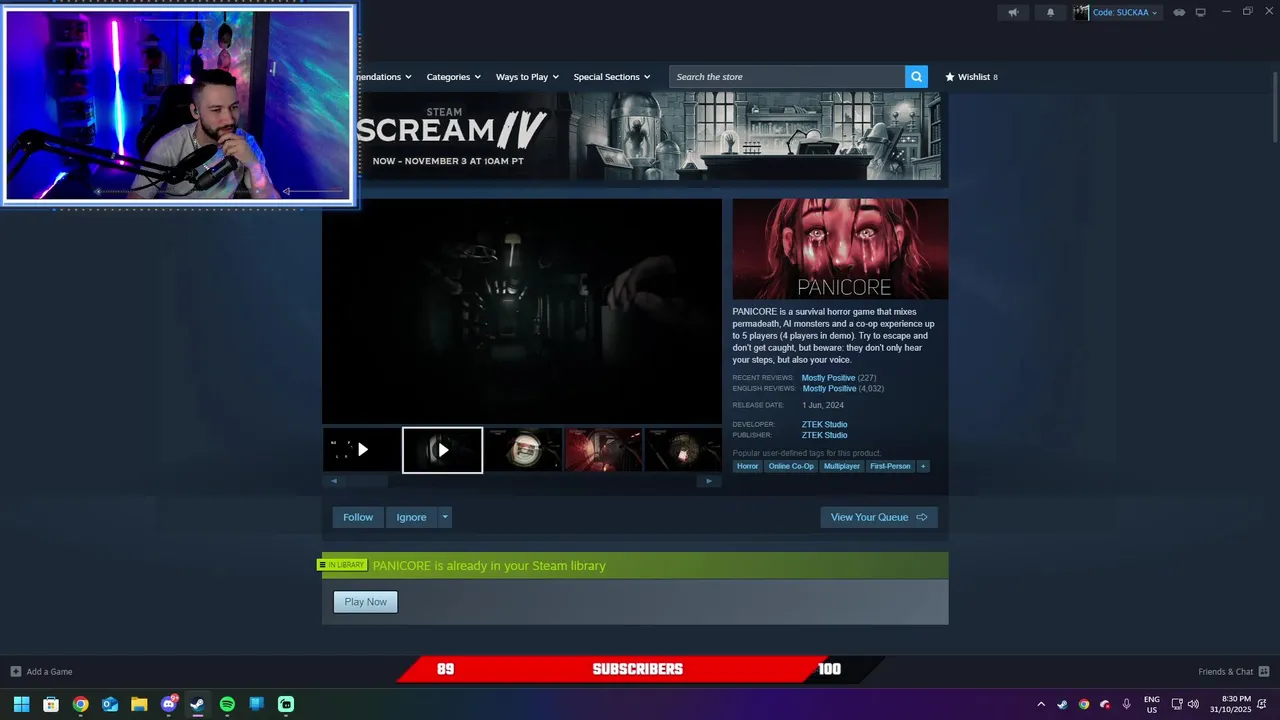Open Google Chrome from taskbar
The height and width of the screenshot is (720, 1280).
80,704
